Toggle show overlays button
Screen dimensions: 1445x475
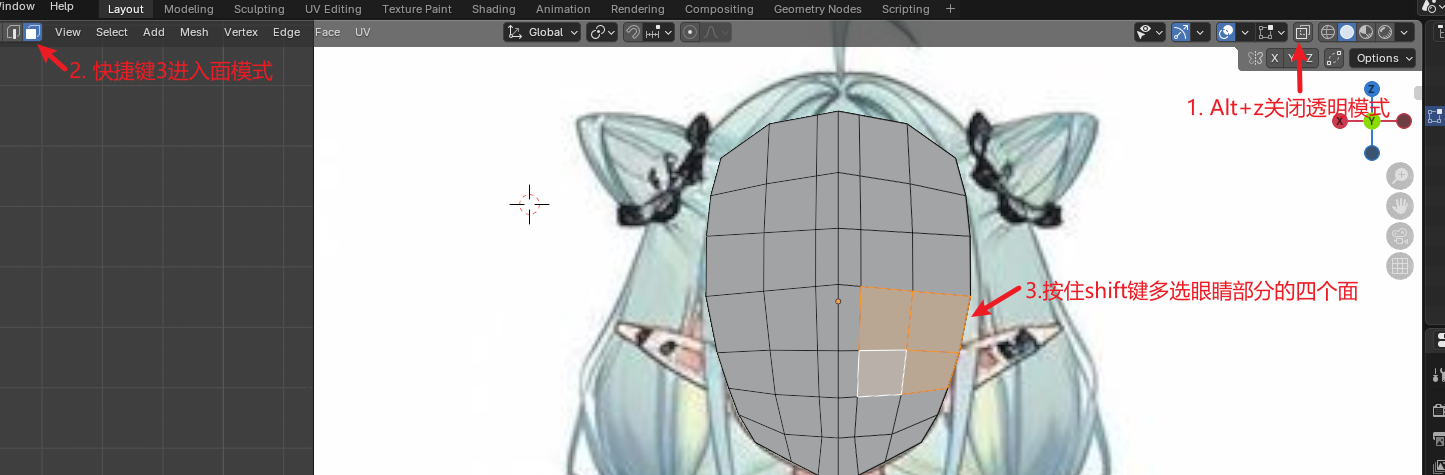[x=1226, y=32]
